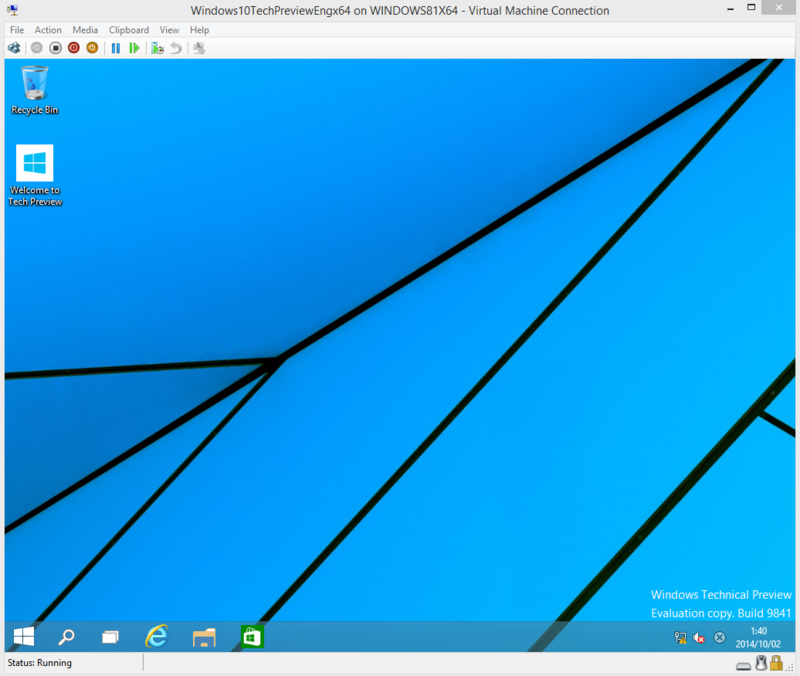Open File Explorer from taskbar
This screenshot has height=676, width=800.
pyautogui.click(x=204, y=637)
